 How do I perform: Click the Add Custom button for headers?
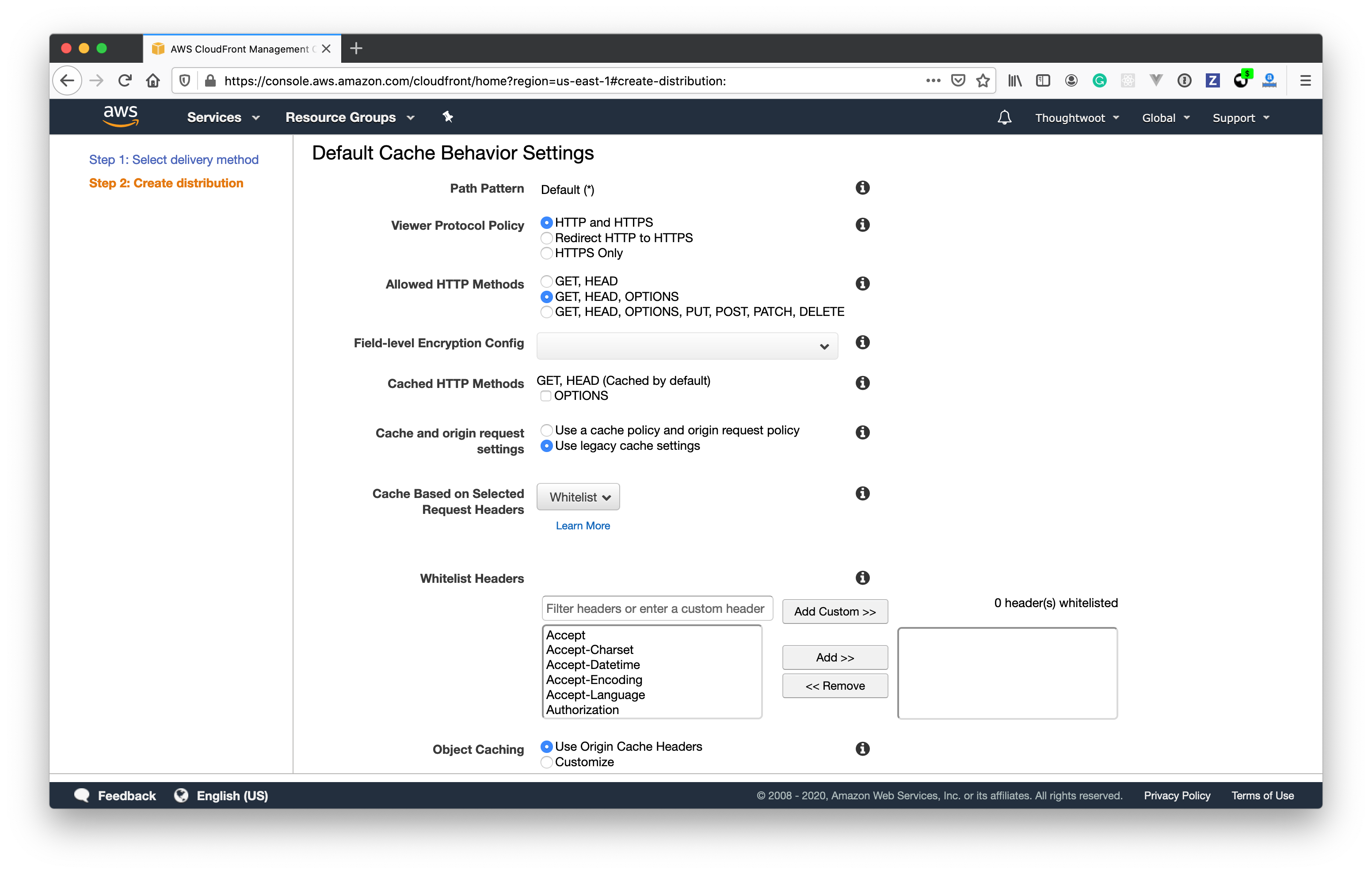click(x=835, y=611)
